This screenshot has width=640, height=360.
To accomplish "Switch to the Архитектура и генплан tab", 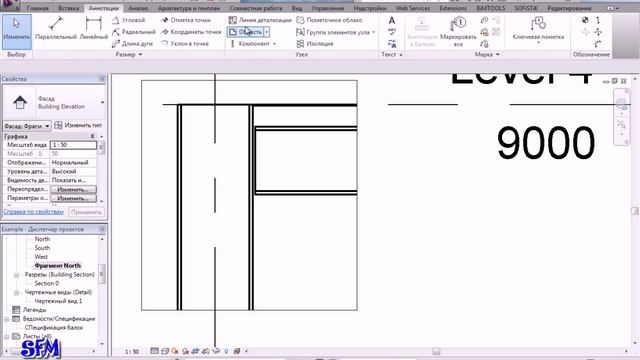I will click(x=189, y=8).
